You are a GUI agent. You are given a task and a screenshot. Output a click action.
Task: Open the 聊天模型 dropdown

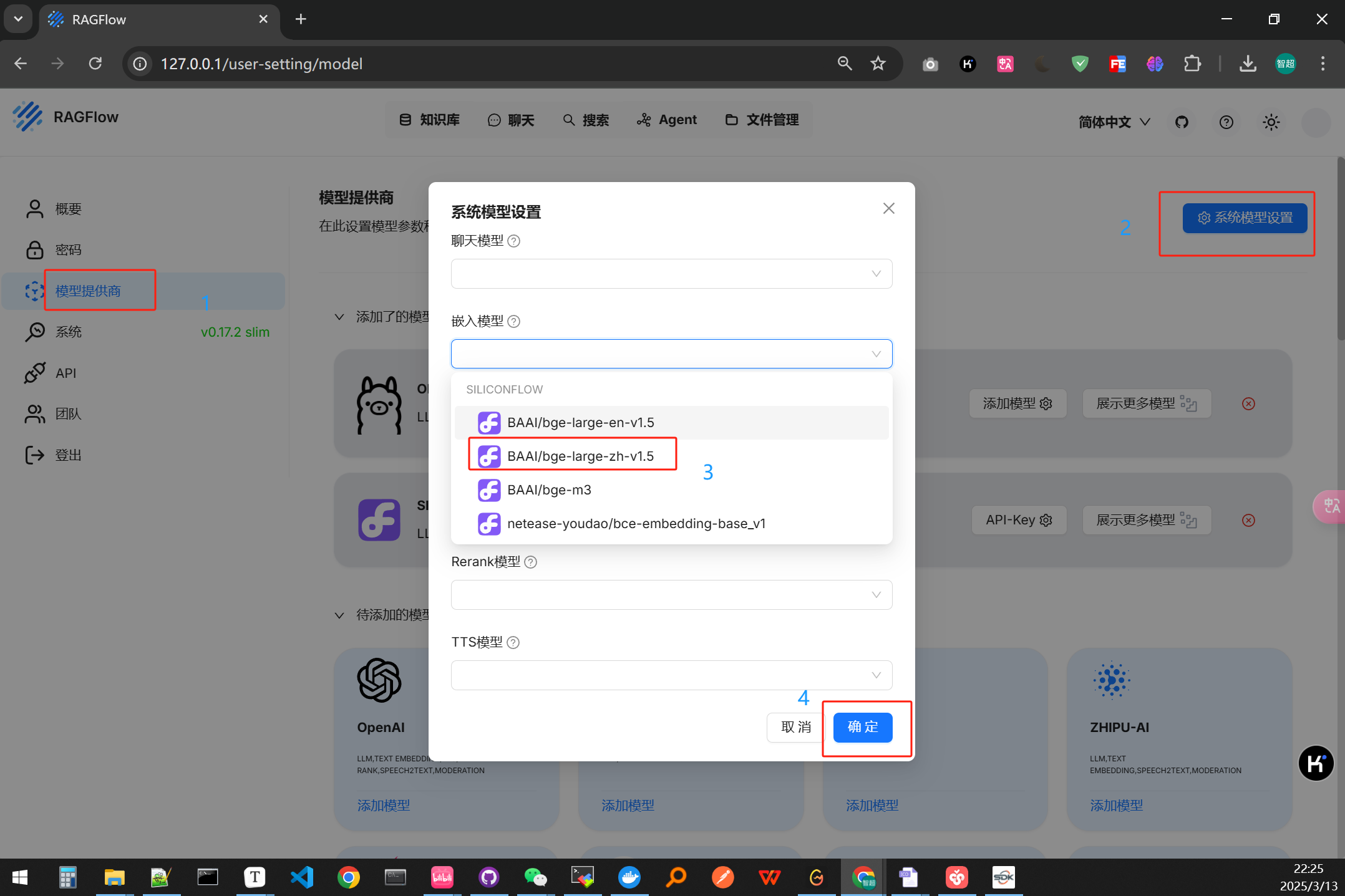pyautogui.click(x=671, y=274)
